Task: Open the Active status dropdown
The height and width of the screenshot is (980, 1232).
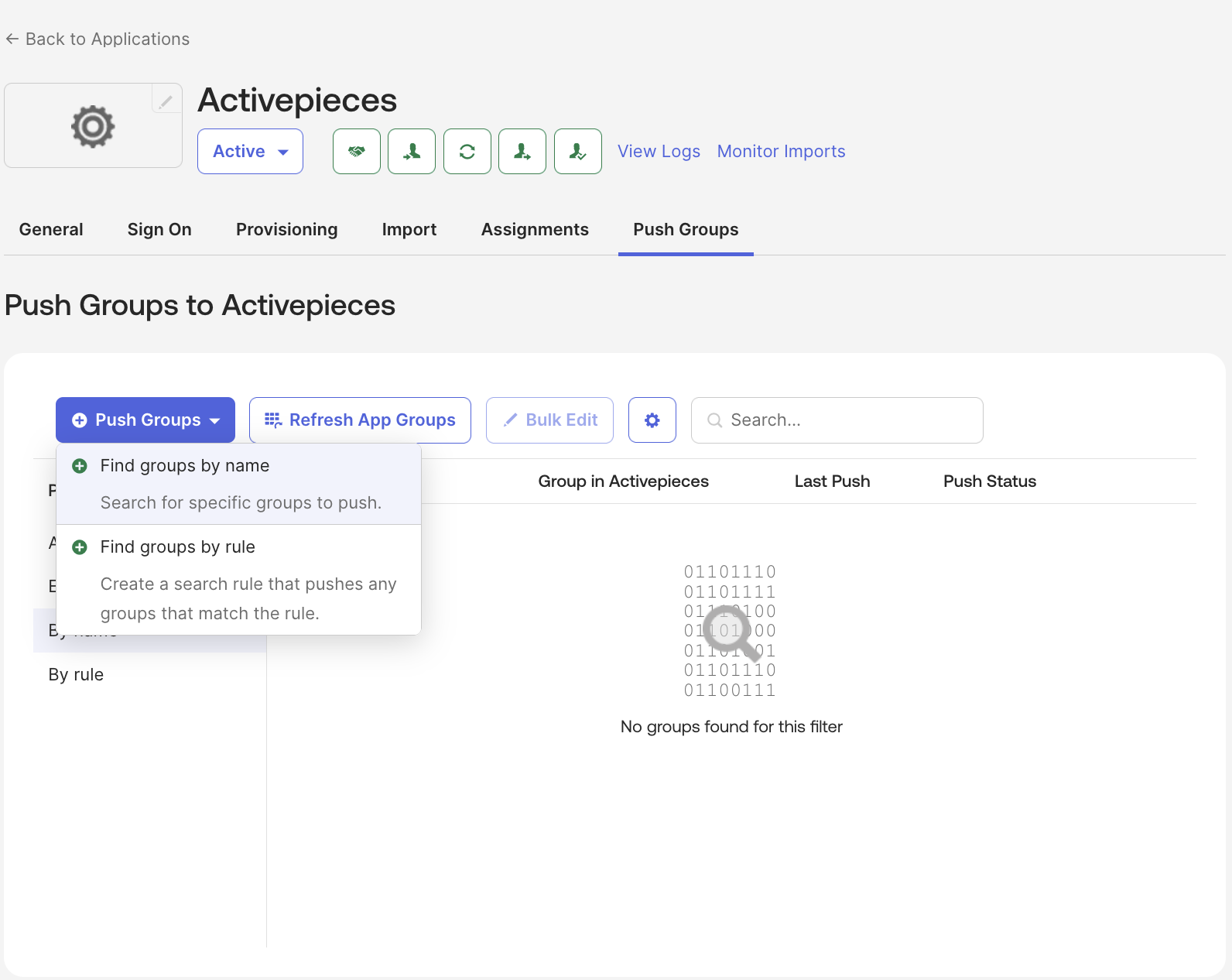Action: coord(250,151)
